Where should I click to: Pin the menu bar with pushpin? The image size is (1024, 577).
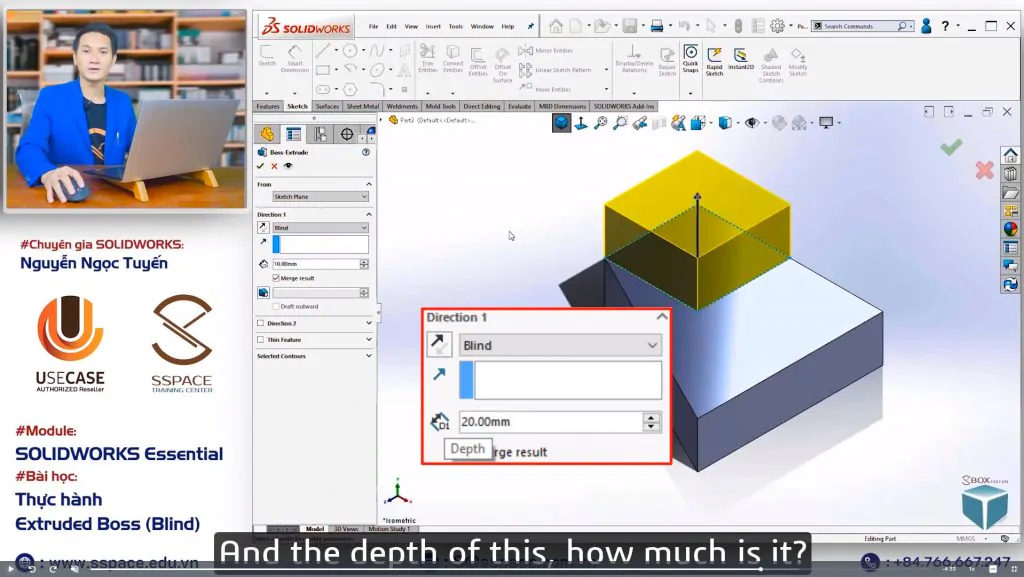tap(530, 26)
